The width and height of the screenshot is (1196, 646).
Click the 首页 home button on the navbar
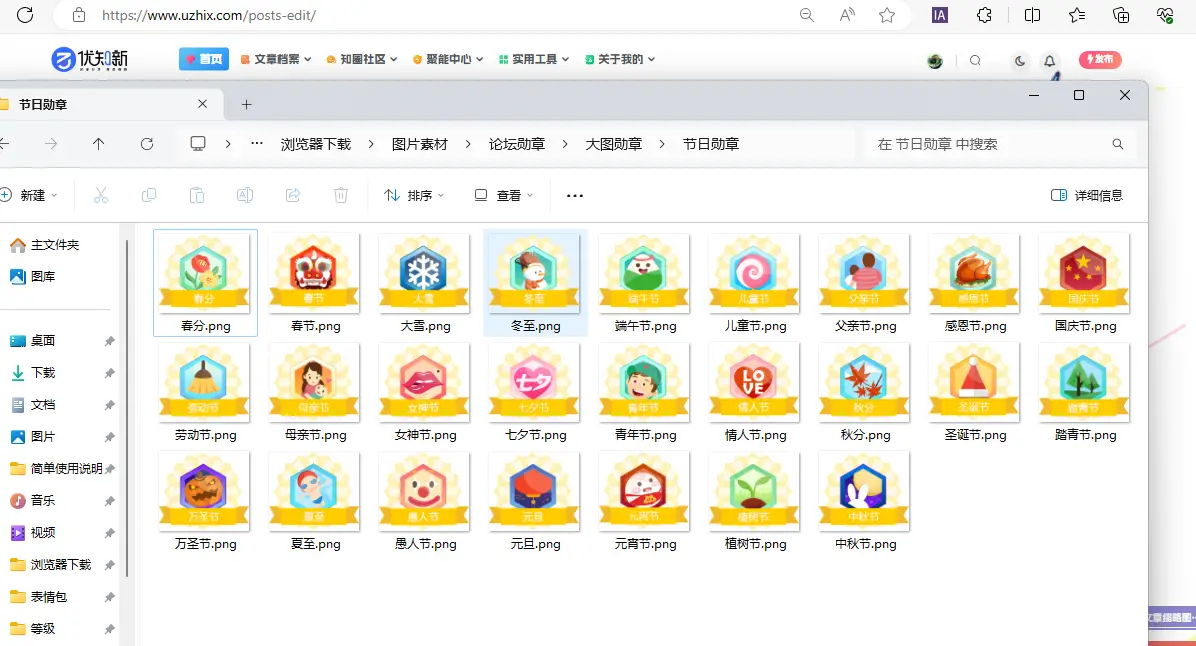tap(204, 58)
